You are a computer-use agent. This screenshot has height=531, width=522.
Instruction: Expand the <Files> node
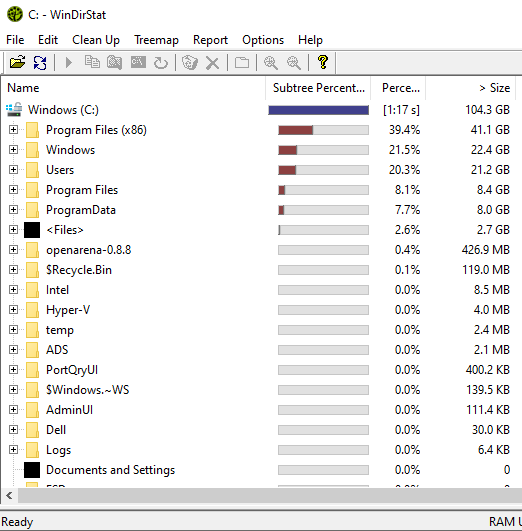point(13,229)
